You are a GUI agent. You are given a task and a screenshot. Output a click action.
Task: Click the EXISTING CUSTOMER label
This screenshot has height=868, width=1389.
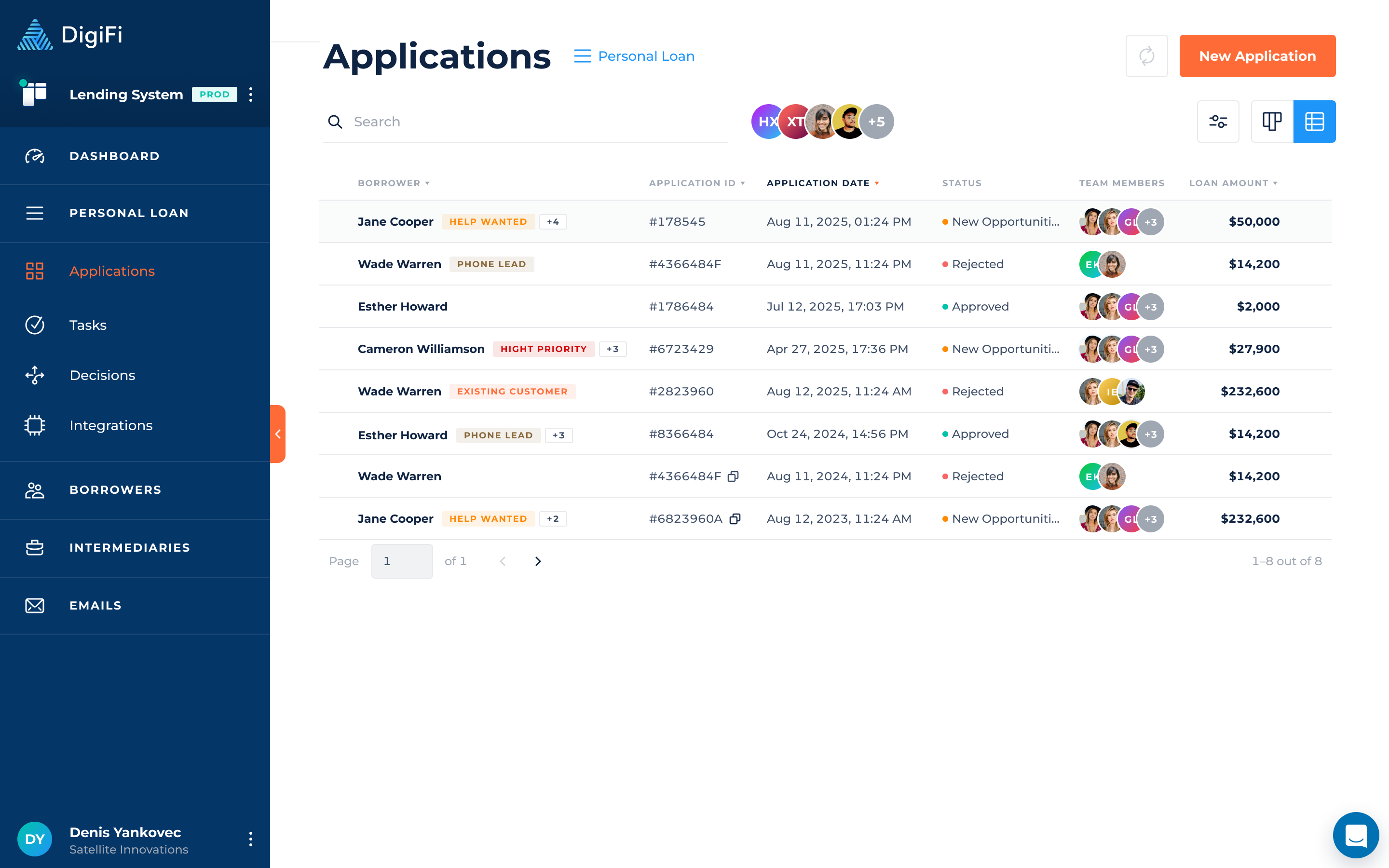pos(512,392)
